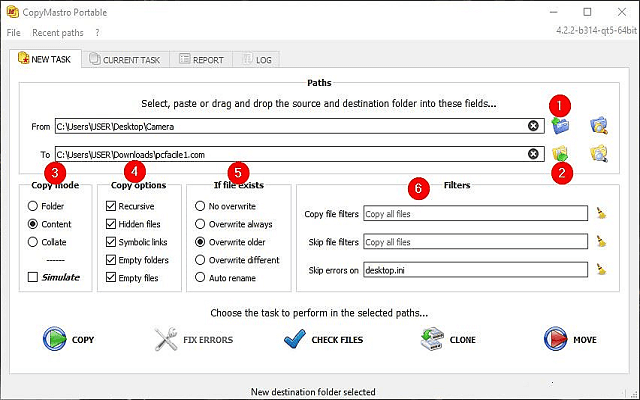The height and width of the screenshot is (400, 640).
Task: Browse for source folder icon in From row
Action: (561, 126)
